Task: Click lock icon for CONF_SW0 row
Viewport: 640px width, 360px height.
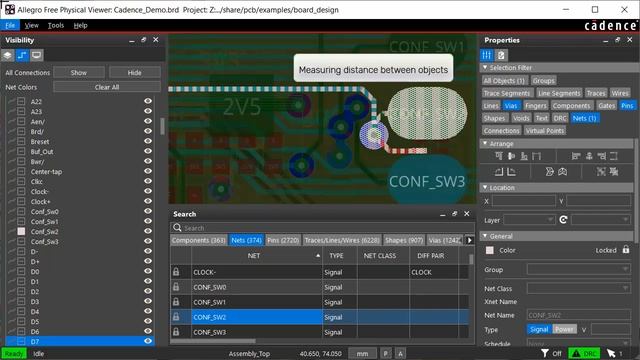Action: [x=176, y=287]
